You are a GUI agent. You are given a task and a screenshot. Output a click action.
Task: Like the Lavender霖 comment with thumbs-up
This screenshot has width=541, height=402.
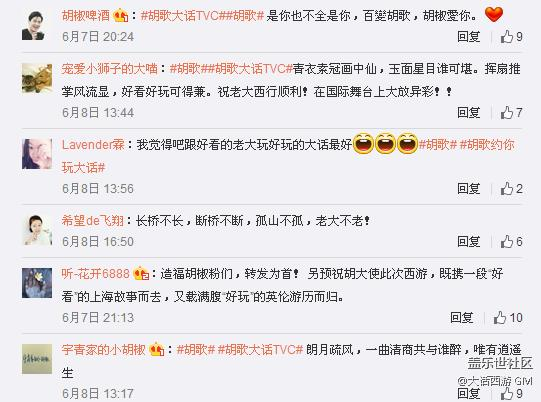coord(511,188)
